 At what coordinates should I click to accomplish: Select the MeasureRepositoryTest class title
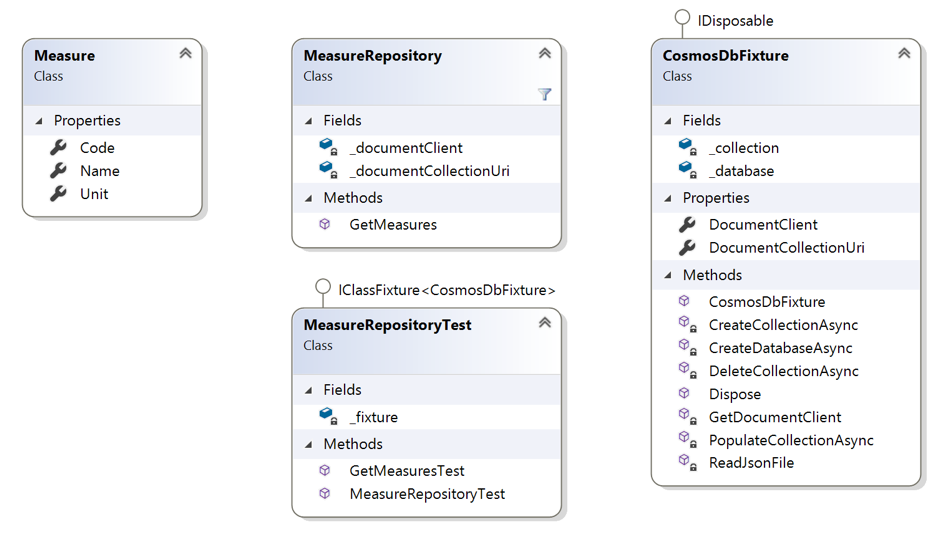click(x=387, y=325)
